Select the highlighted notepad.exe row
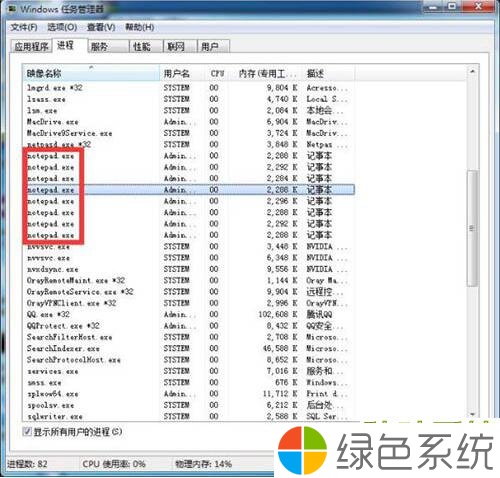 coord(188,190)
